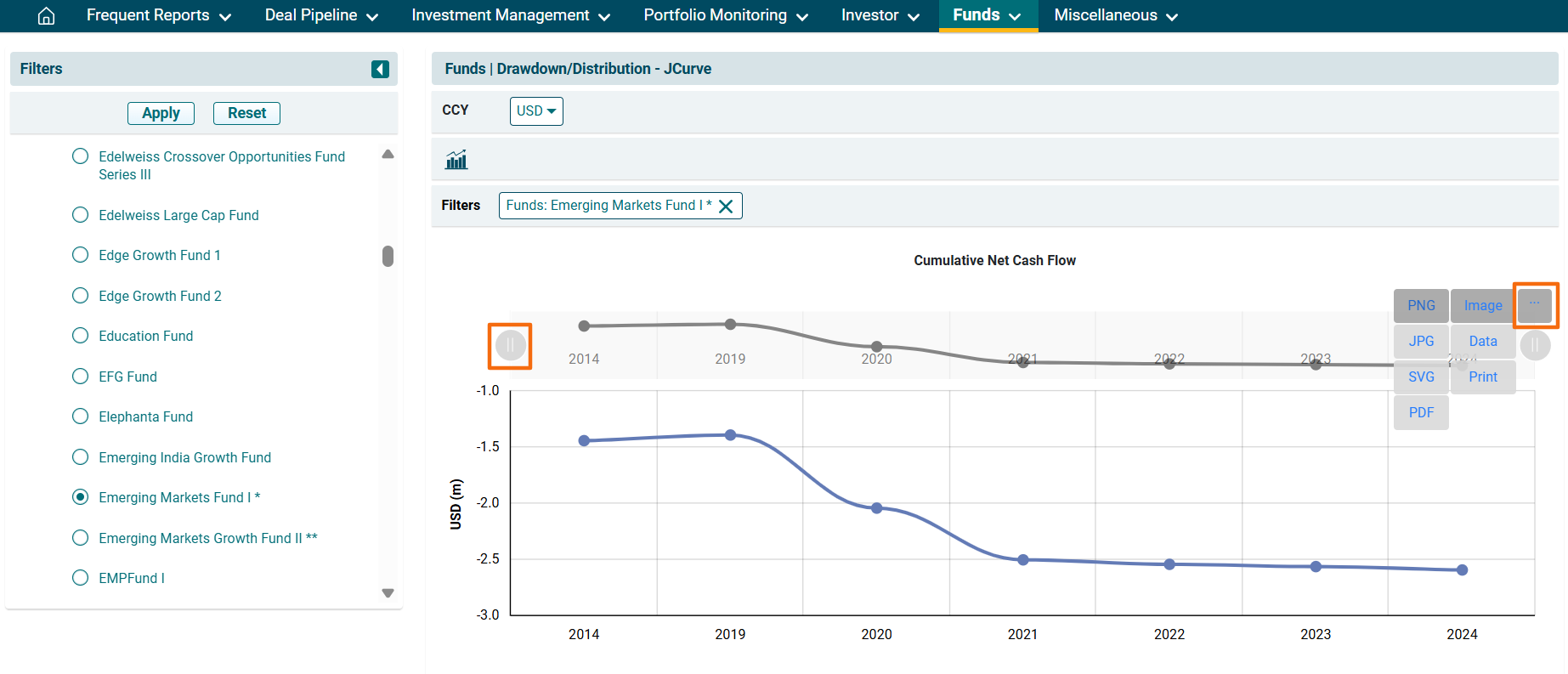The height and width of the screenshot is (674, 1568).
Task: Expand the Portfolio Monitoring menu
Action: (x=726, y=15)
